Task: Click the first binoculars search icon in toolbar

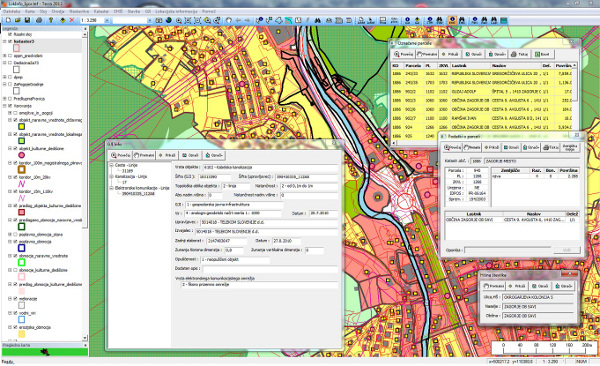Action: tap(318, 20)
